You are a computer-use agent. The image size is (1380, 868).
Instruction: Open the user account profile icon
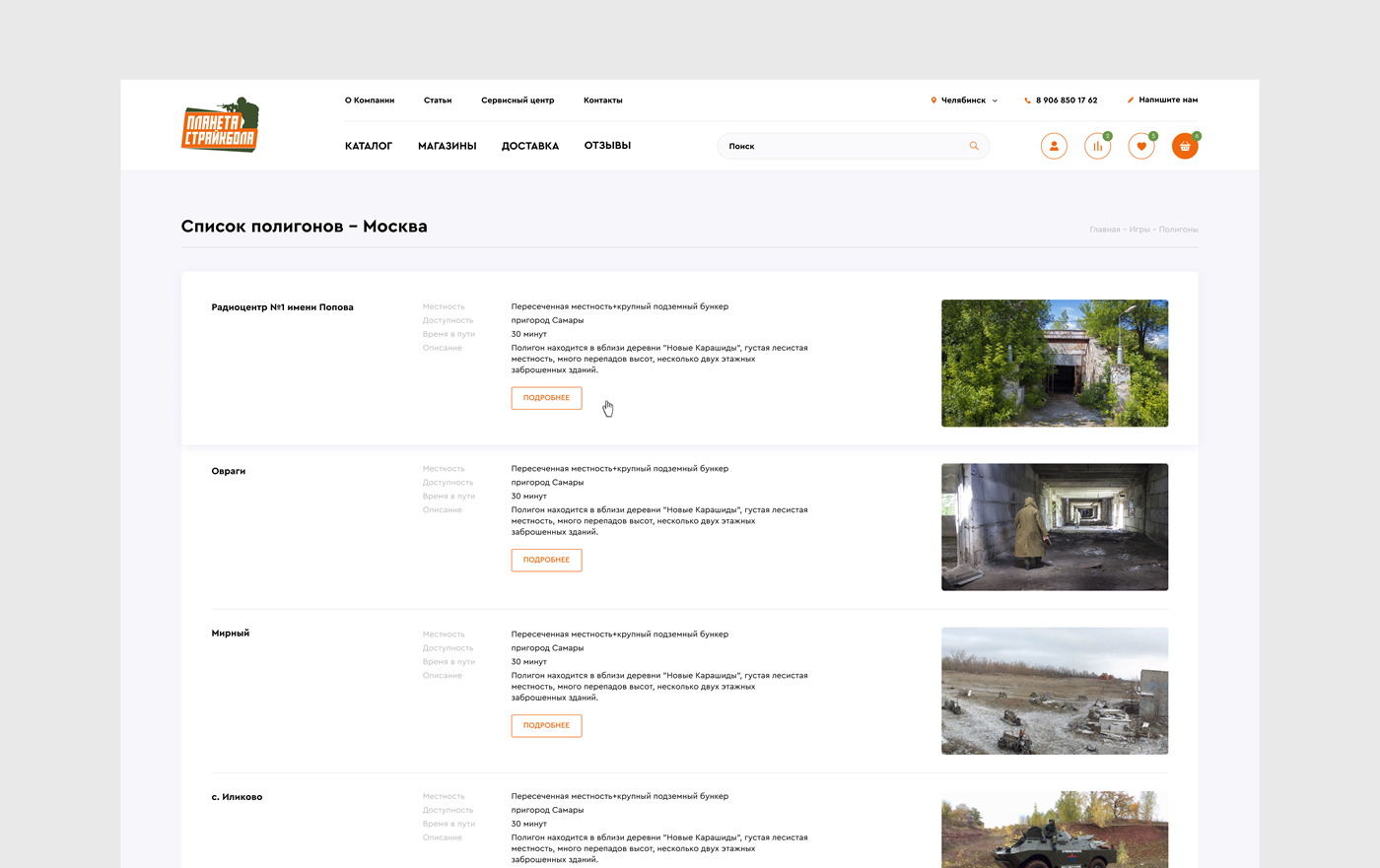click(1054, 146)
